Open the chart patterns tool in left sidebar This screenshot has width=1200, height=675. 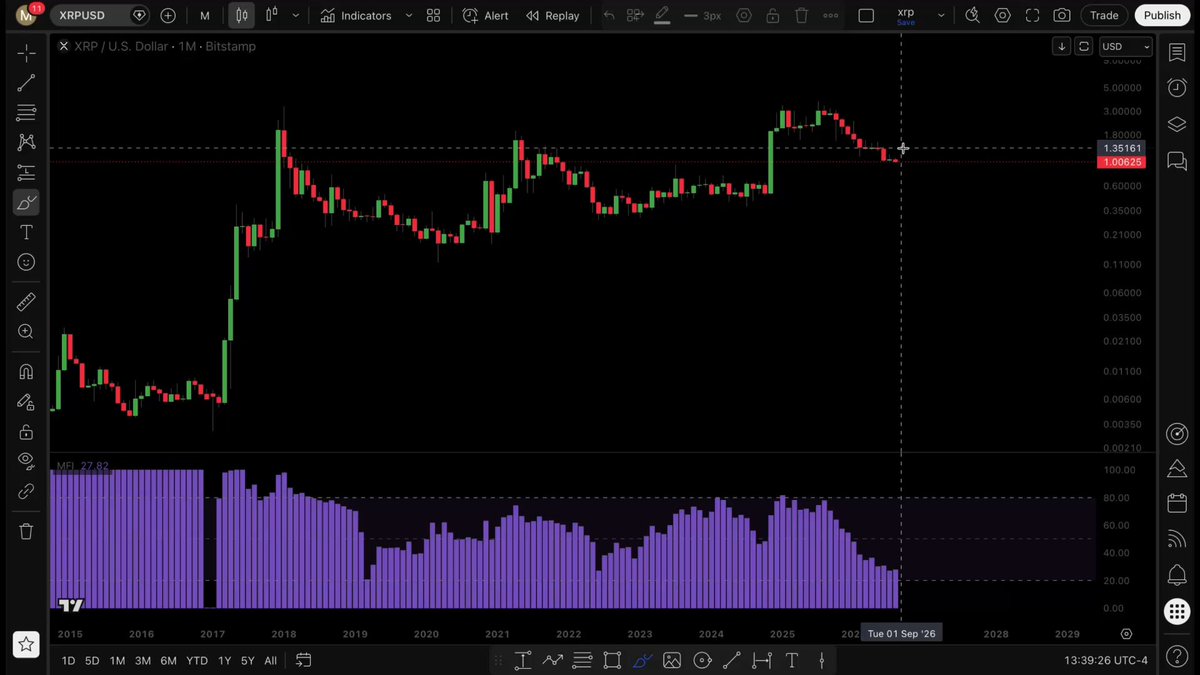pyautogui.click(x=26, y=143)
